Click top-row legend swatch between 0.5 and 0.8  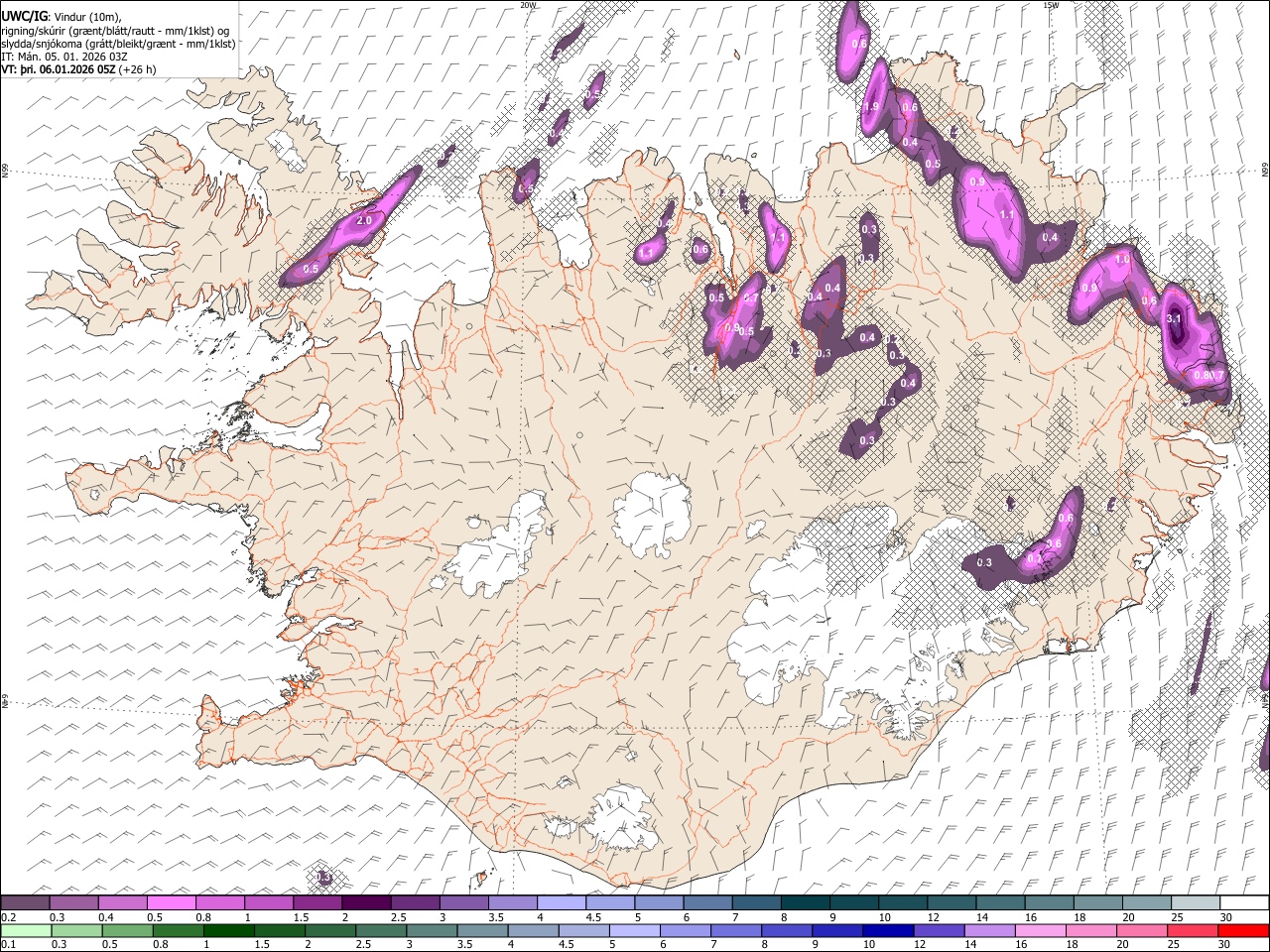coord(171,903)
